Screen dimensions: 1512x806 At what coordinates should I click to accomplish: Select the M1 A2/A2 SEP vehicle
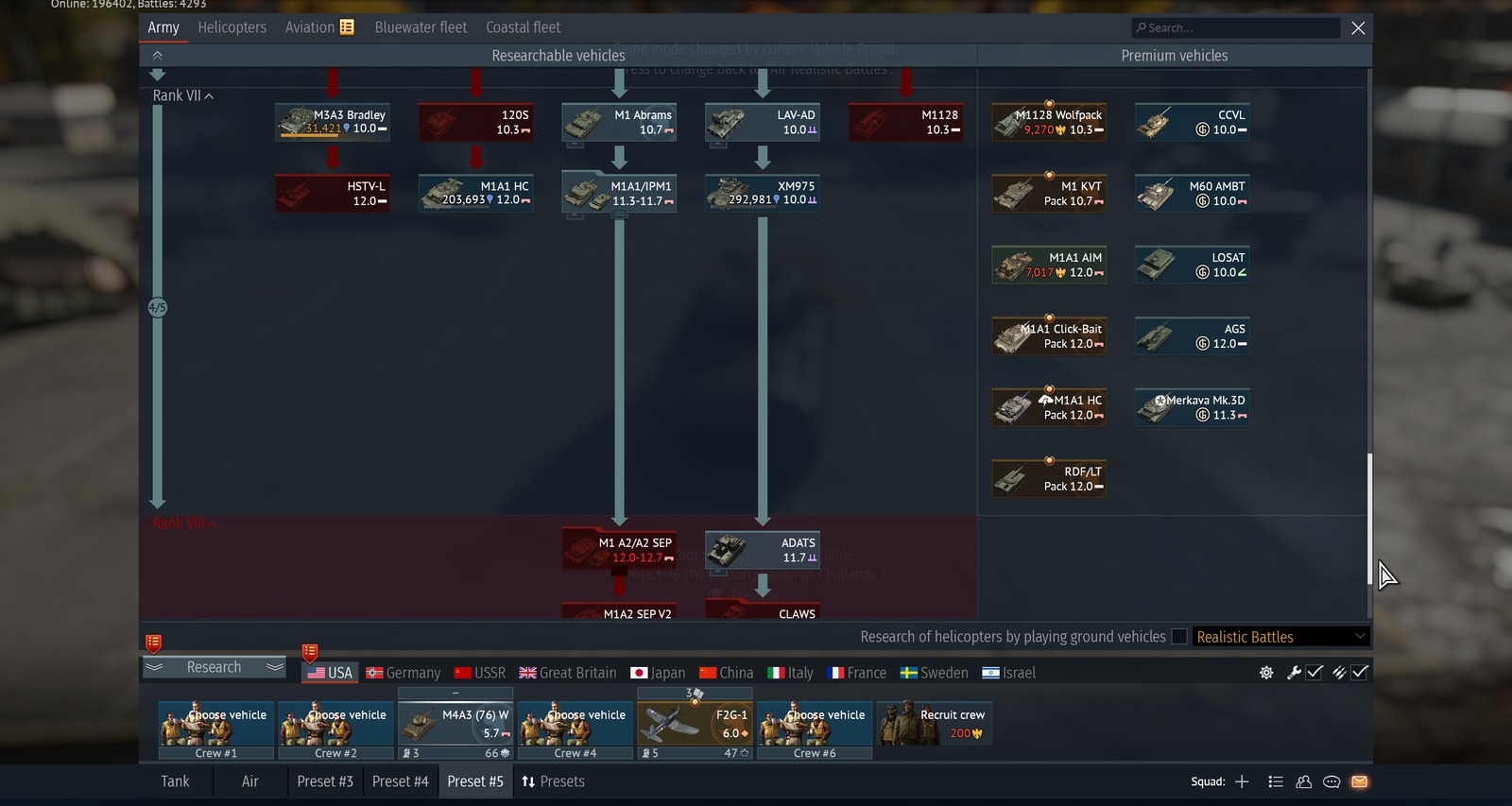pyautogui.click(x=619, y=551)
